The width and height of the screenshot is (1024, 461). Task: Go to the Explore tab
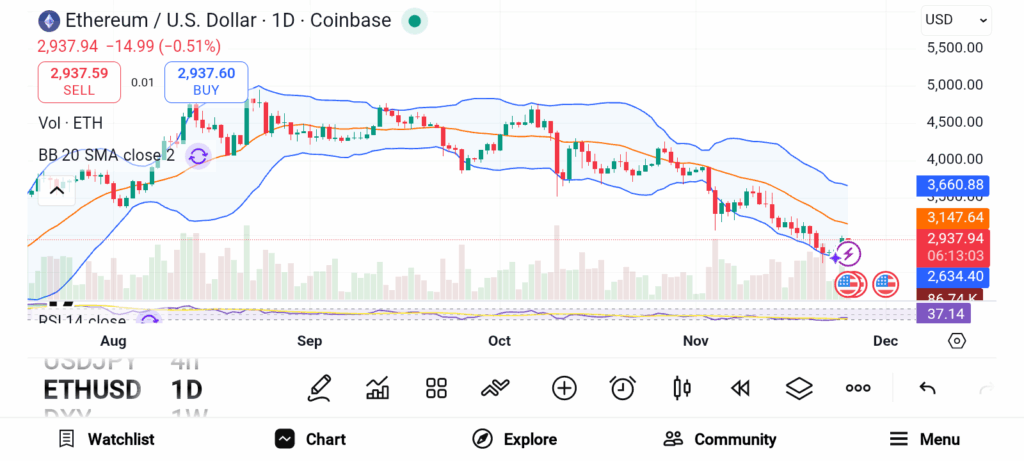pyautogui.click(x=515, y=439)
